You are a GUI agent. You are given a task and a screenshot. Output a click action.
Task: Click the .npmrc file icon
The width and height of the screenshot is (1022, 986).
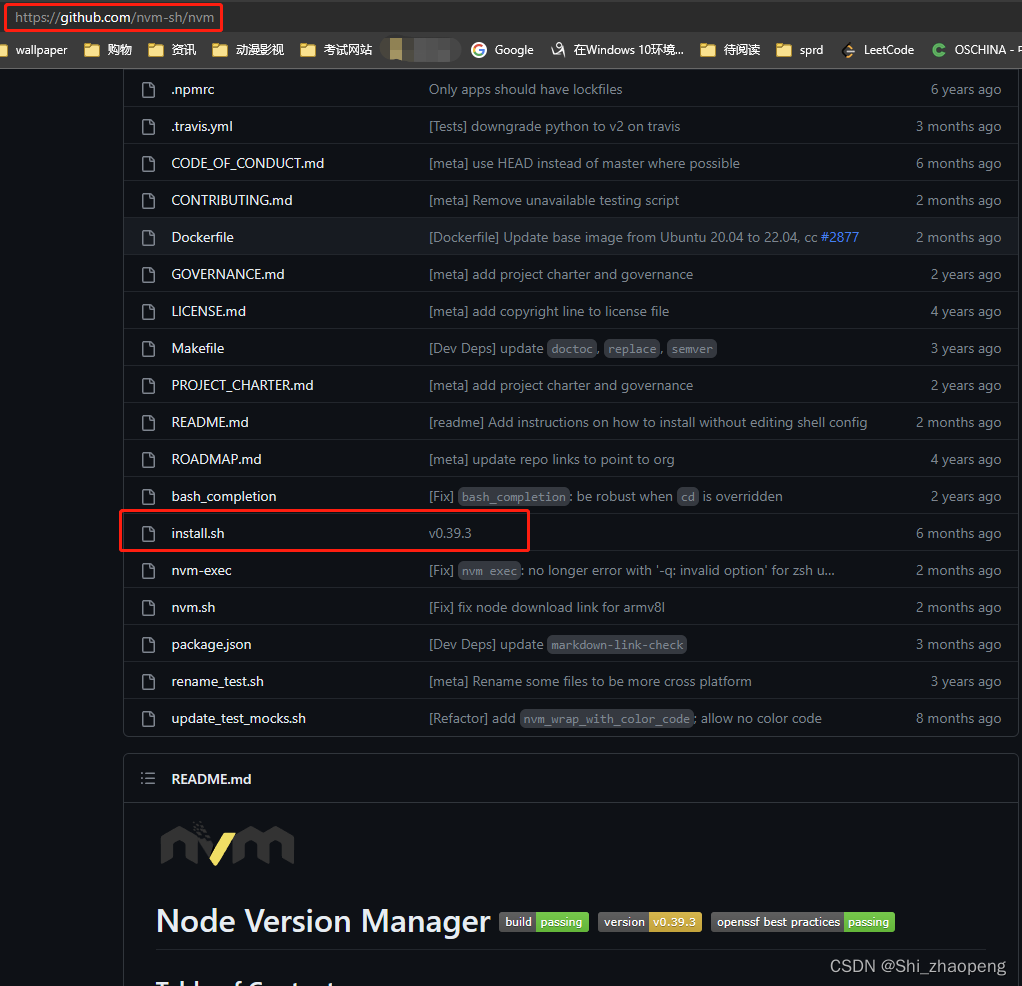[x=149, y=89]
